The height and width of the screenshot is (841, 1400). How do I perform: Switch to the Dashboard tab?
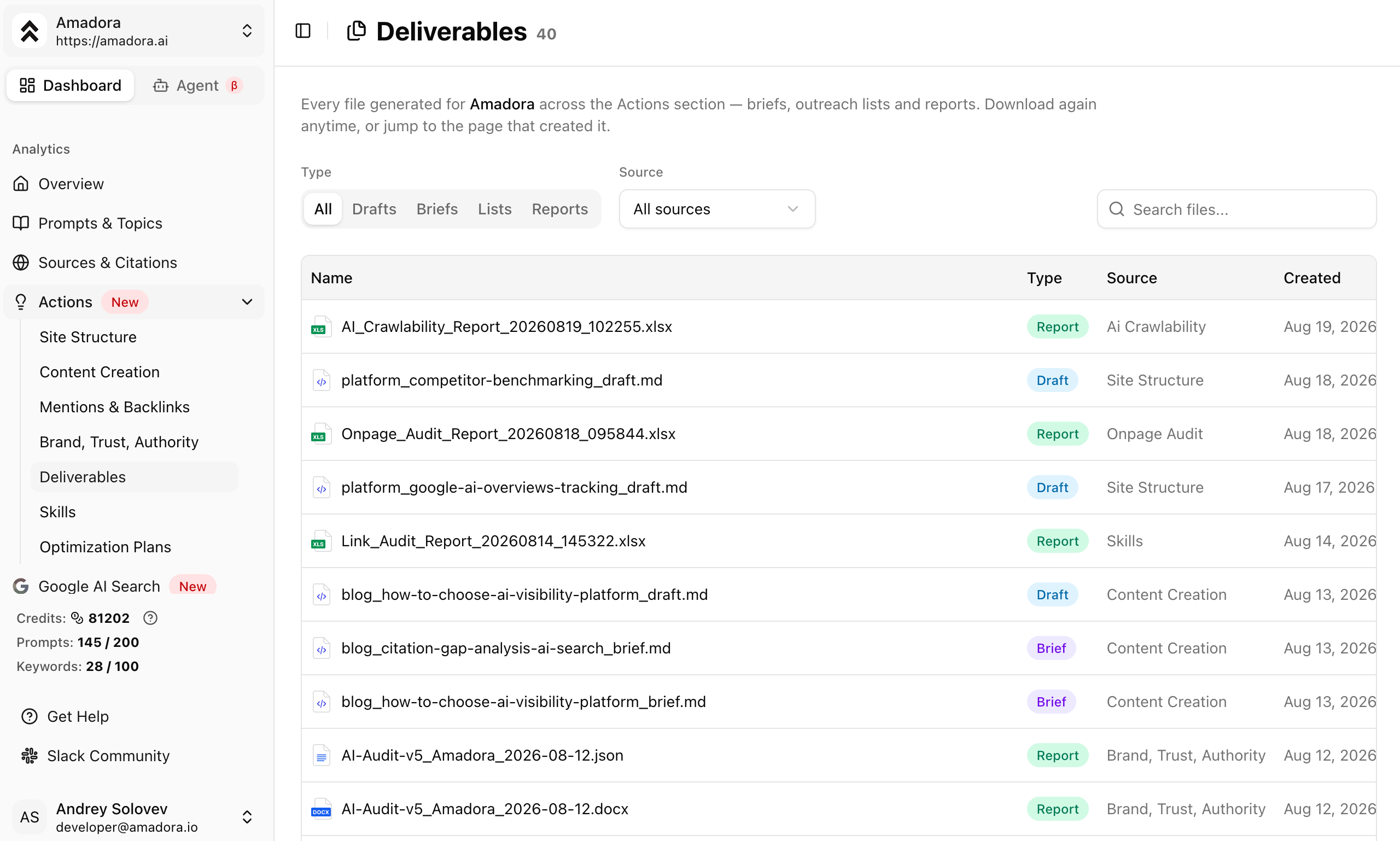[71, 85]
